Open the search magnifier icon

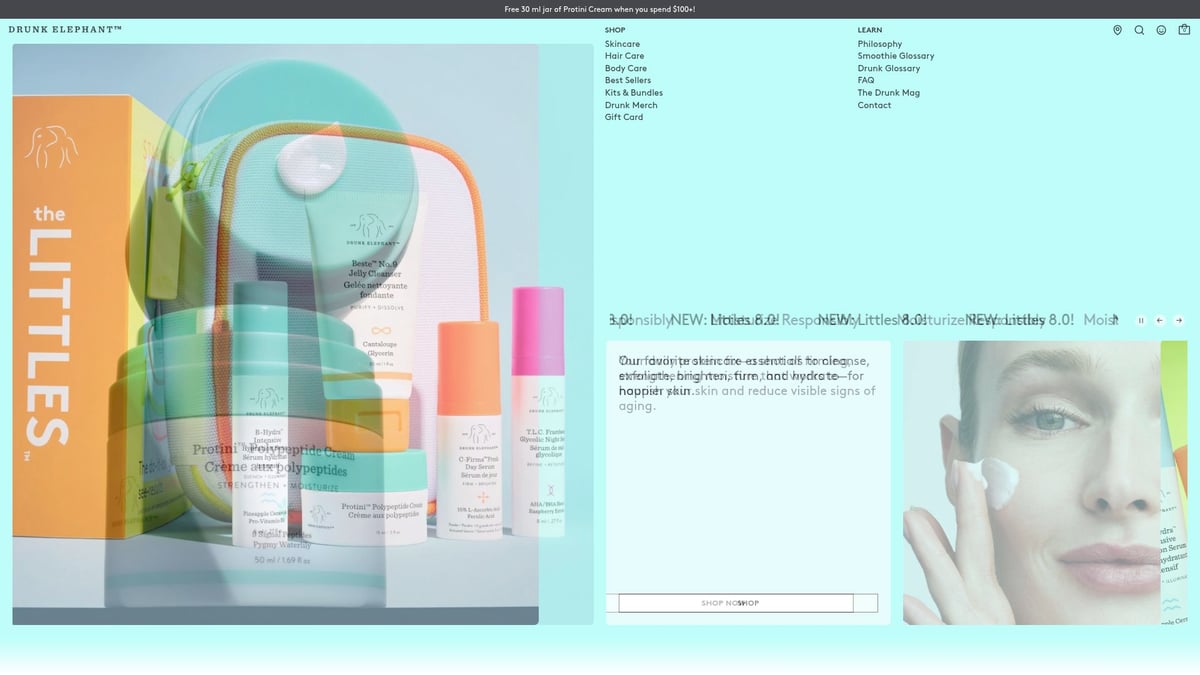click(x=1139, y=30)
